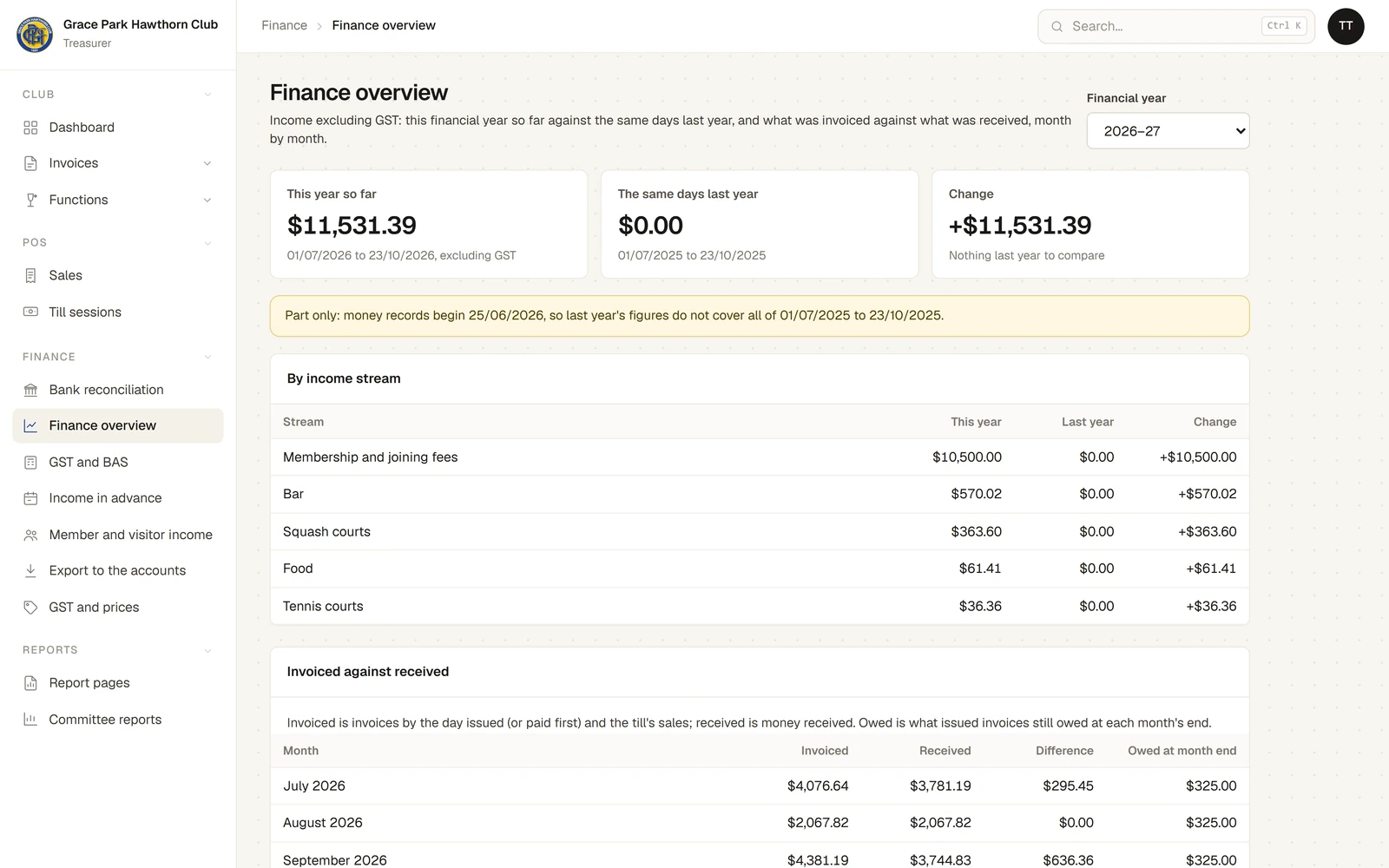The image size is (1389, 868).
Task: Click the Grace Park Hawthorn Club logo
Action: 35,34
